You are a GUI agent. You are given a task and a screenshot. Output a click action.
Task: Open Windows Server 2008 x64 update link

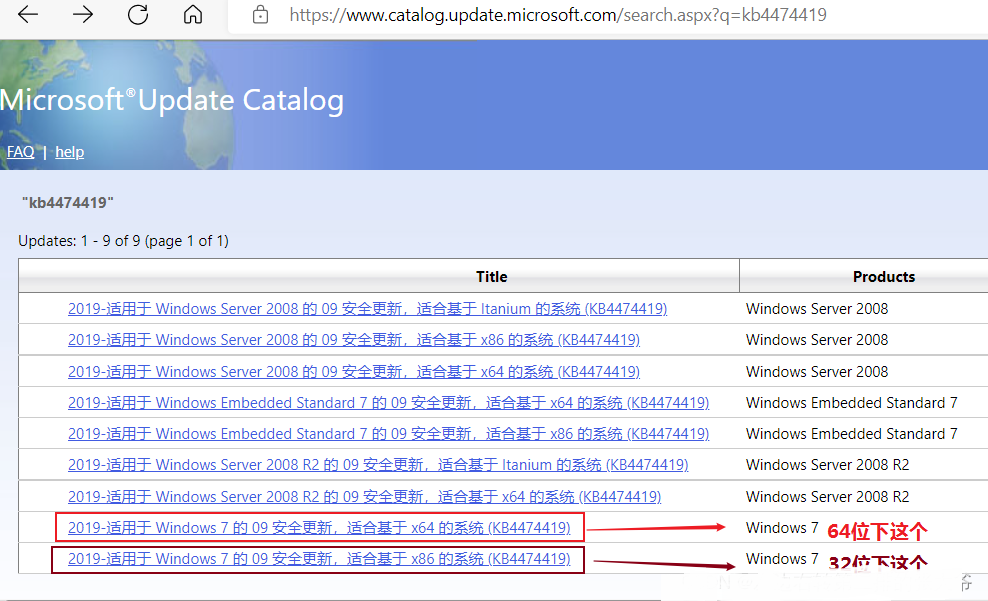pyautogui.click(x=353, y=372)
